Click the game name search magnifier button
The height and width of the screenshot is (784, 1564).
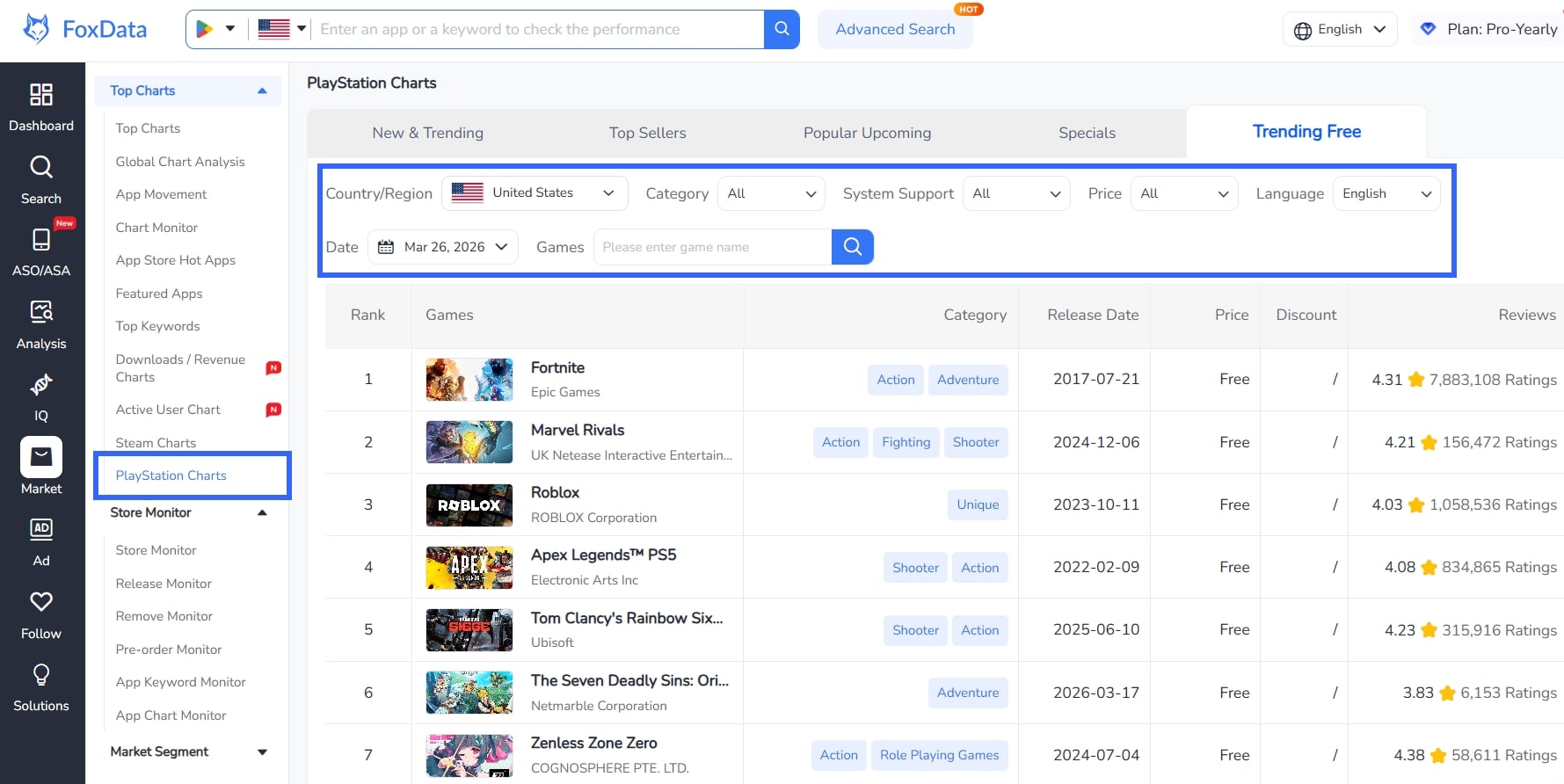click(853, 247)
